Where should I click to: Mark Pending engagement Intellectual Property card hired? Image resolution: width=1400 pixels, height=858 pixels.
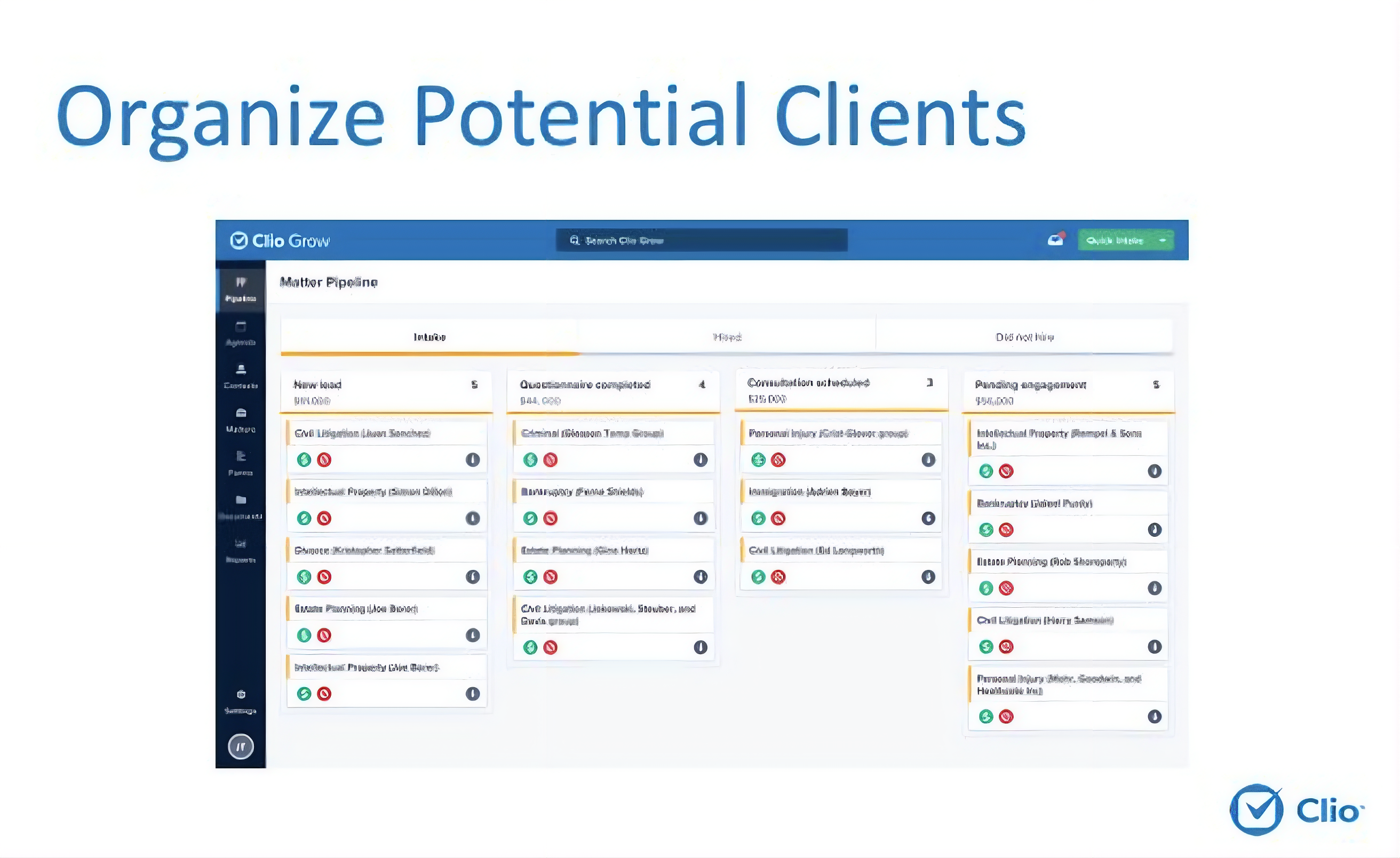[987, 471]
